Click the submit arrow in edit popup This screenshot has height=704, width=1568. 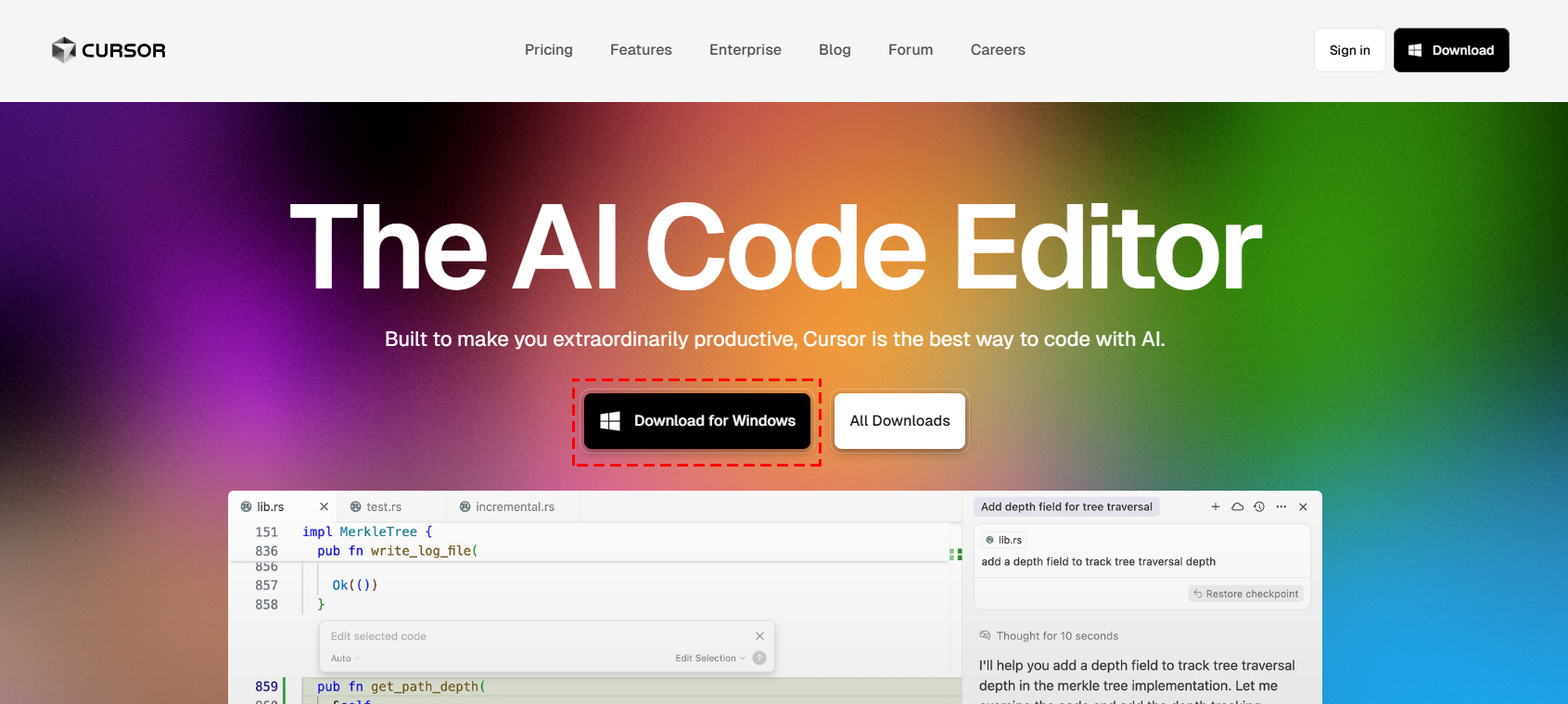pos(759,659)
